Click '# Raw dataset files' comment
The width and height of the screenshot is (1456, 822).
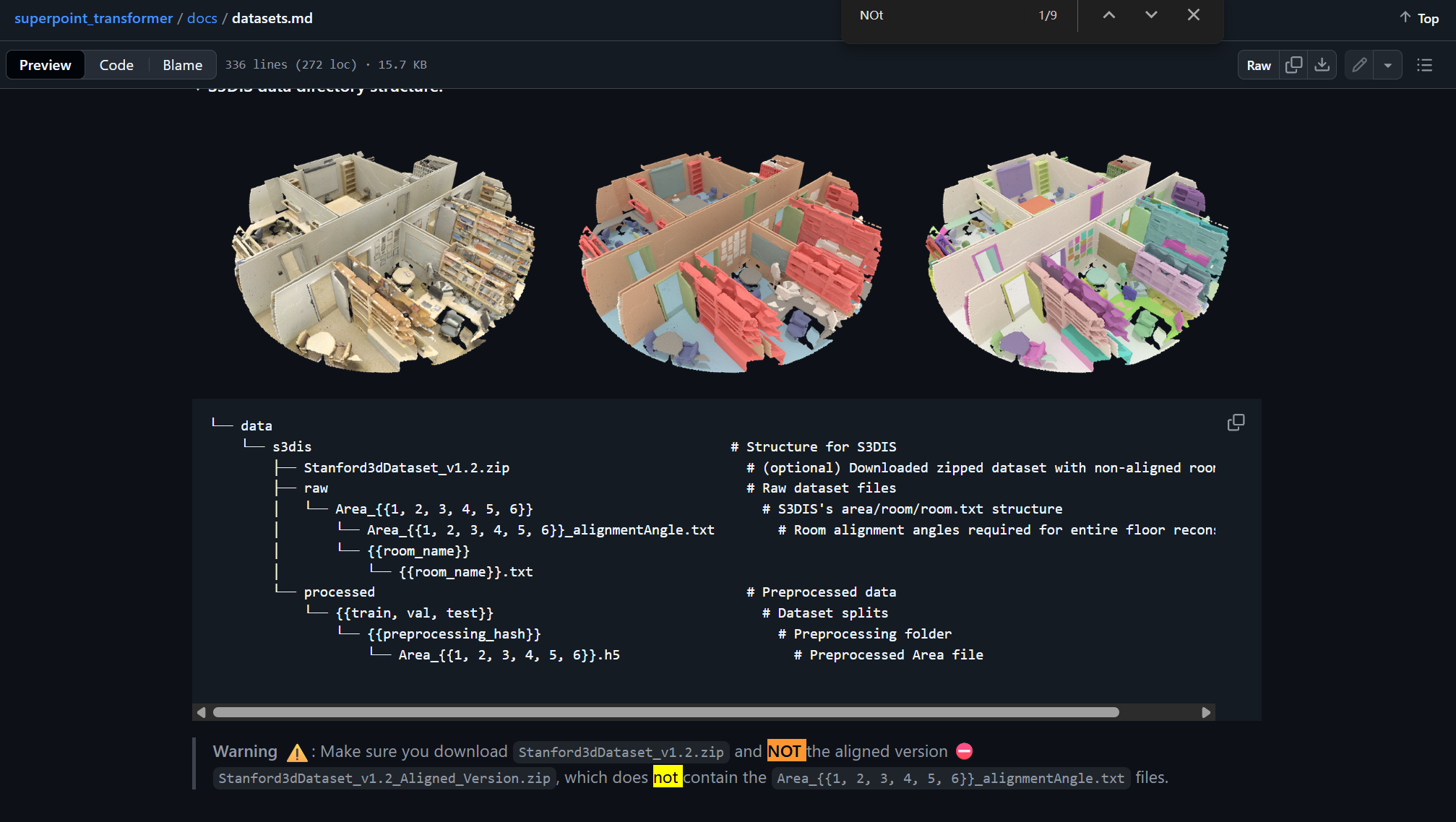pos(822,488)
